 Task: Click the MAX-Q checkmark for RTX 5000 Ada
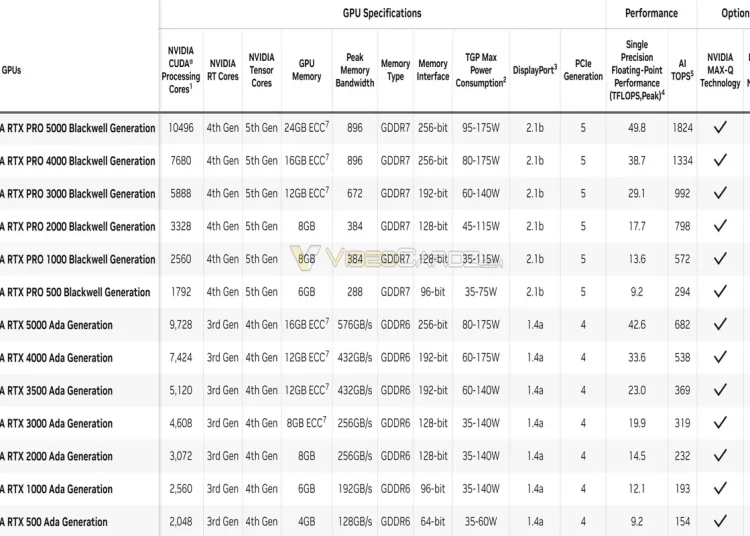[720, 324]
